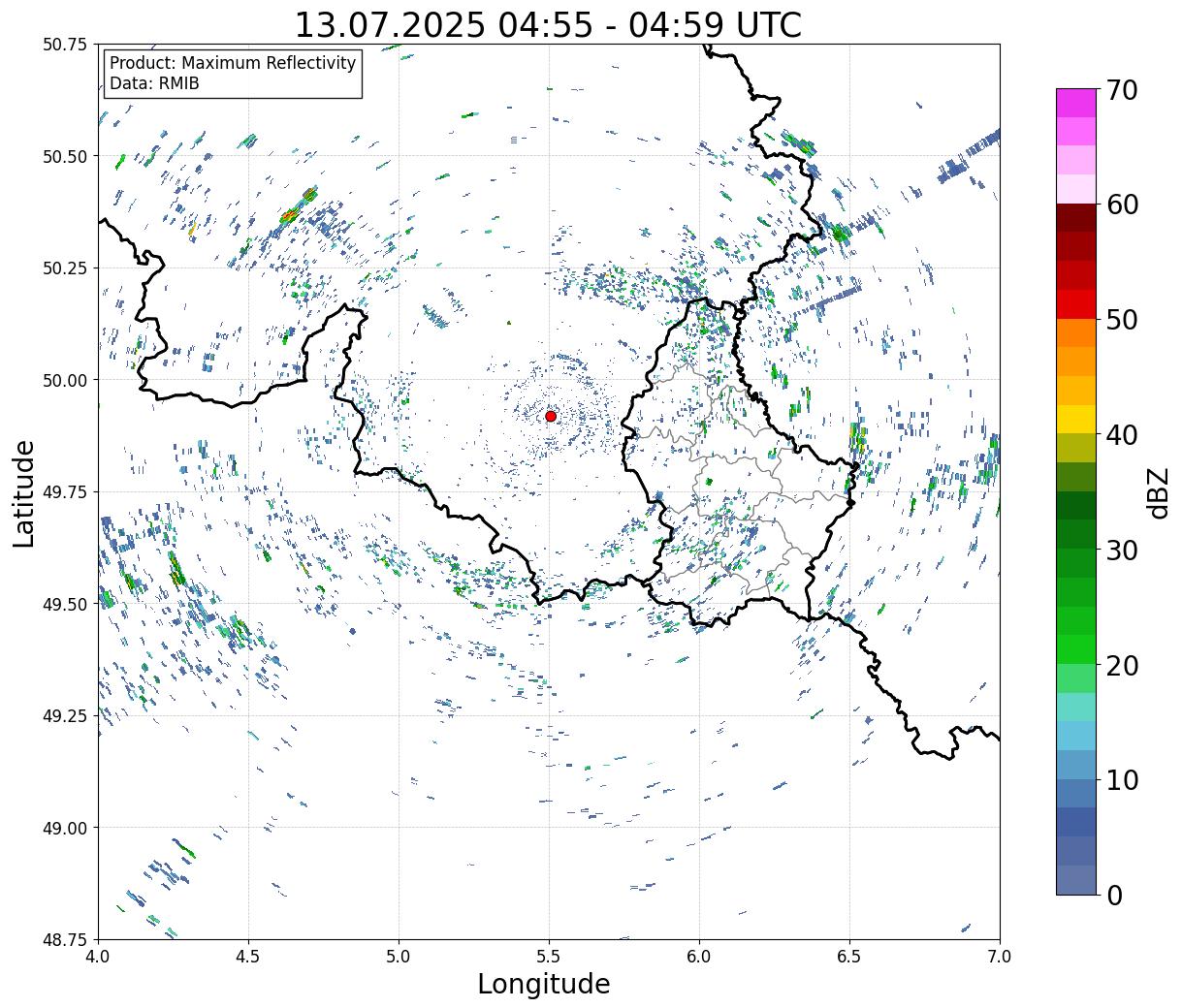Viewport: 1182px width, 1008px height.
Task: Click the longitude tick label 4.5
Action: [x=248, y=957]
